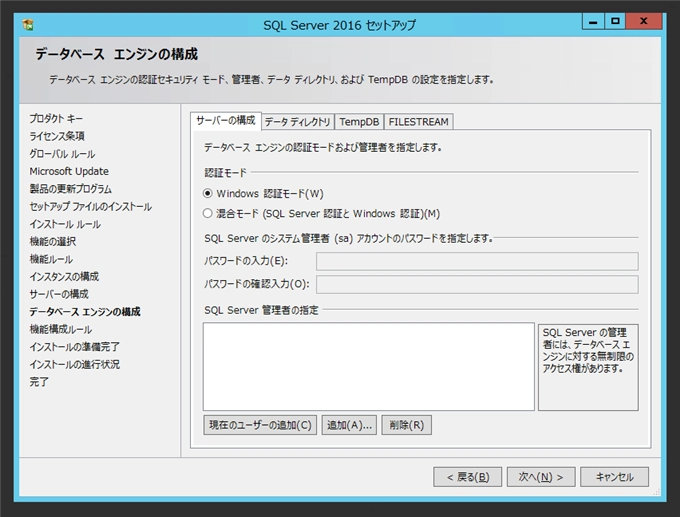680x517 pixels.
Task: Click セットアップ ファイルのインストール step
Action: pyautogui.click(x=90, y=206)
